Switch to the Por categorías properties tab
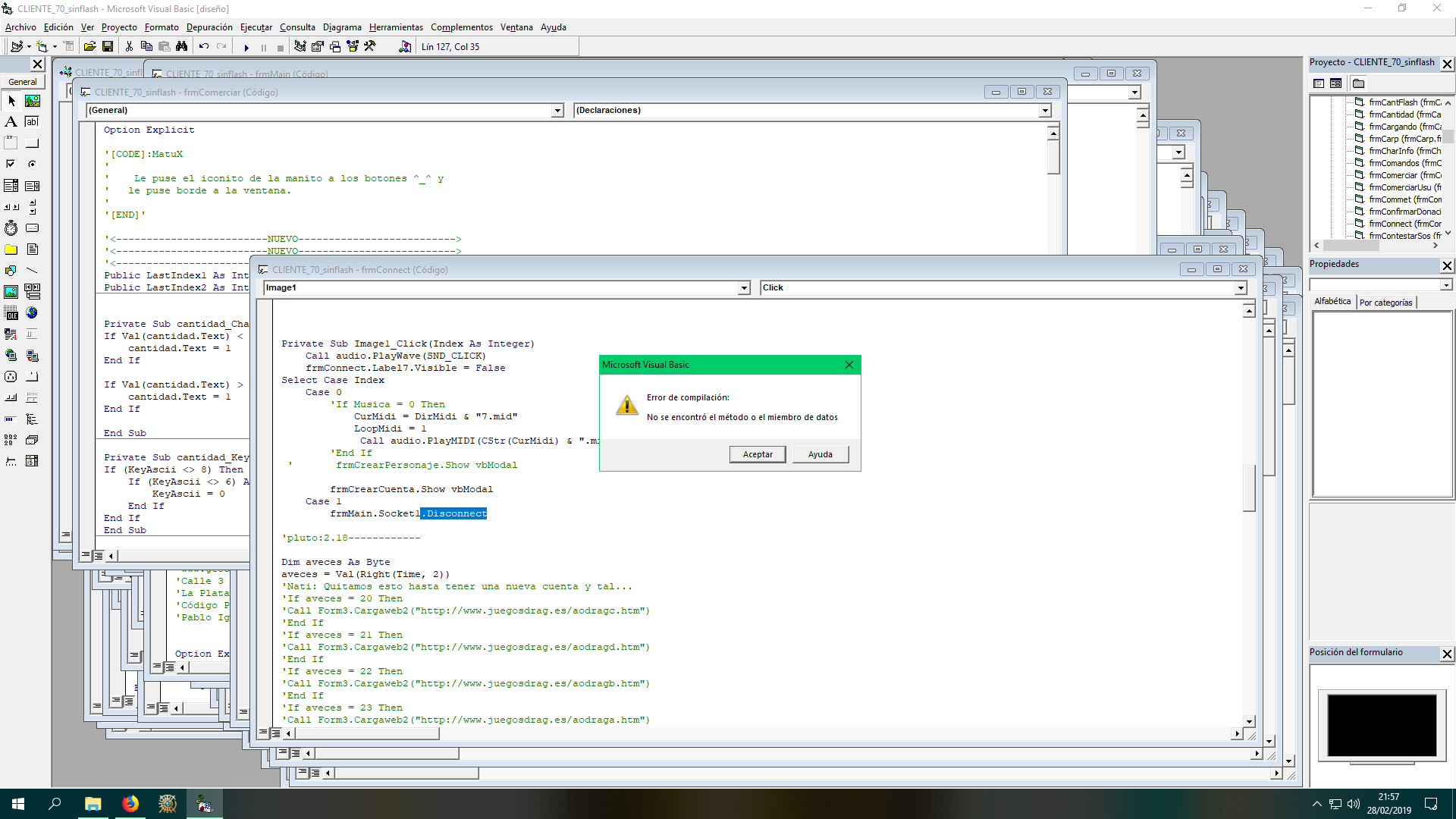The width and height of the screenshot is (1456, 819). [x=1385, y=303]
